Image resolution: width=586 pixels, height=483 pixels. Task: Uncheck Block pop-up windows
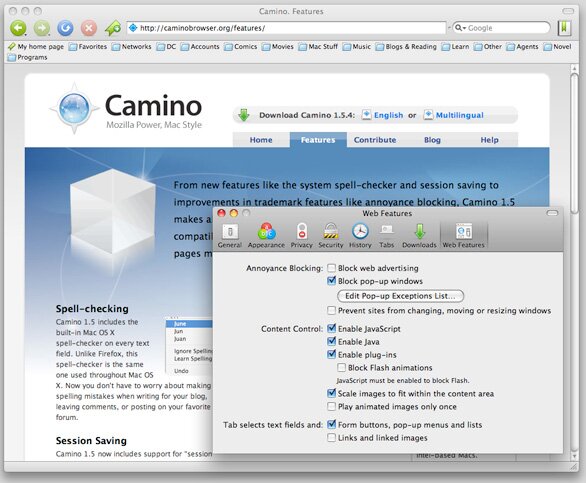pyautogui.click(x=331, y=281)
